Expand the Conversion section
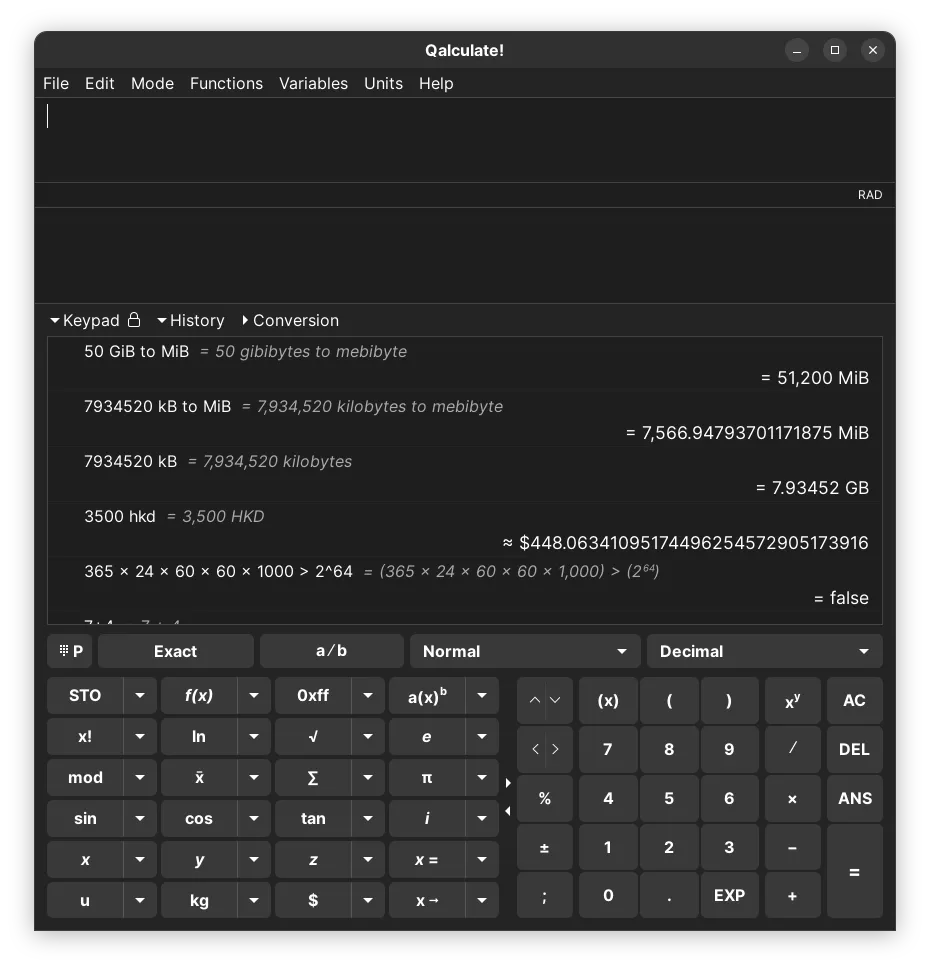Image resolution: width=930 pixels, height=968 pixels. point(290,320)
